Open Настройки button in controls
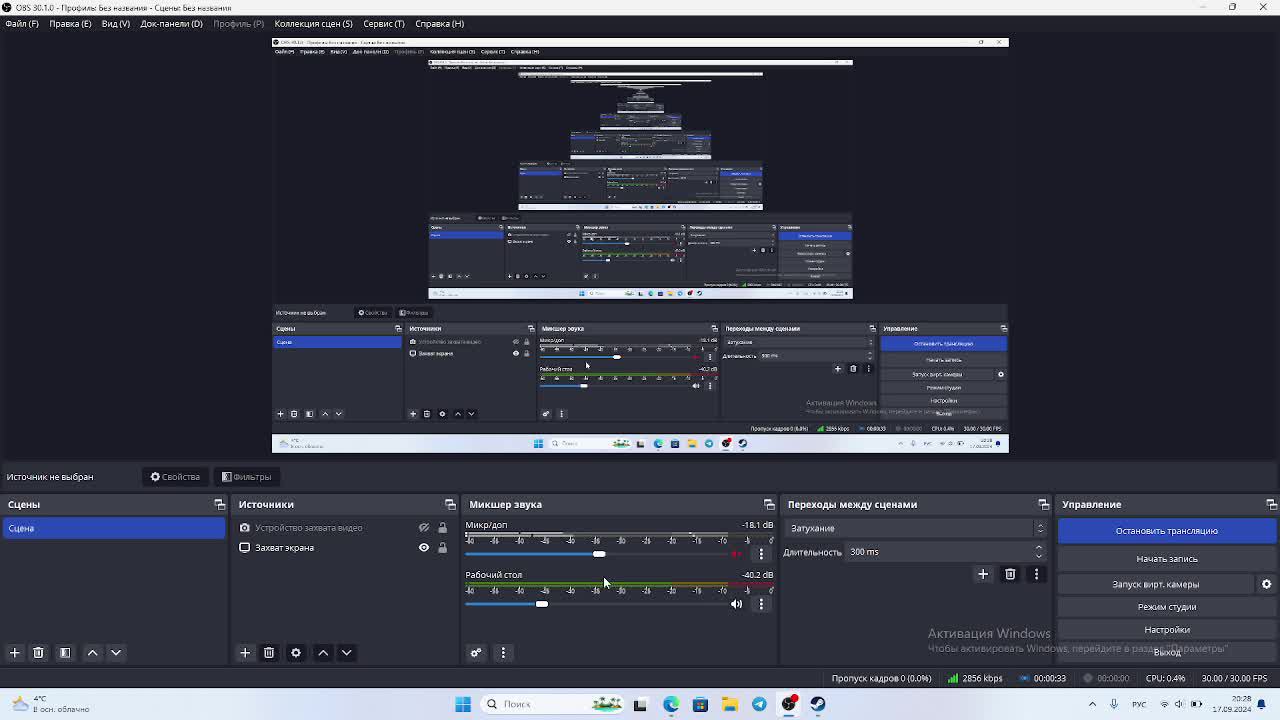Screen dimensions: 1280x720 click(x=1166, y=630)
